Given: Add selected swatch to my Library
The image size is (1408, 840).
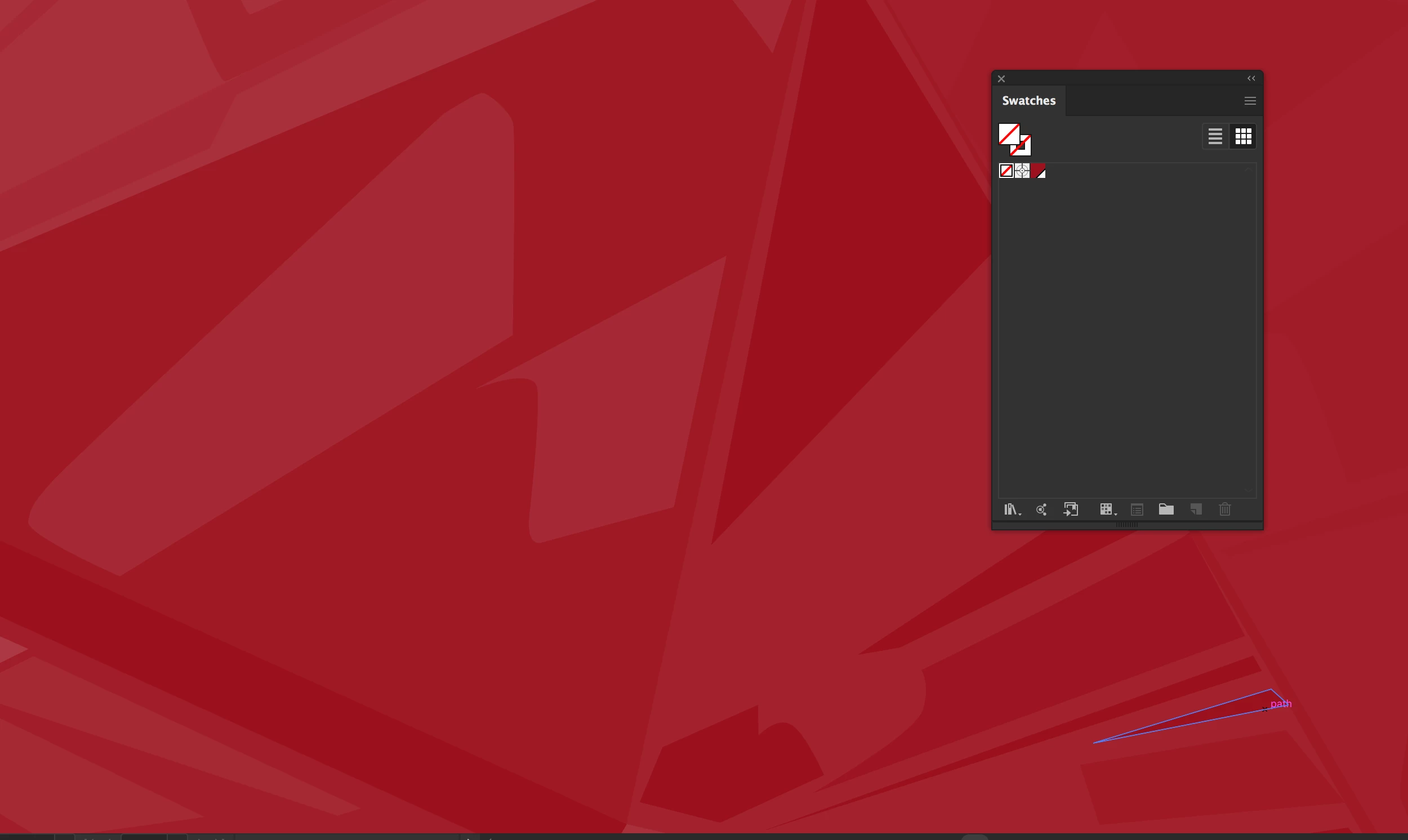Looking at the screenshot, I should (1071, 510).
